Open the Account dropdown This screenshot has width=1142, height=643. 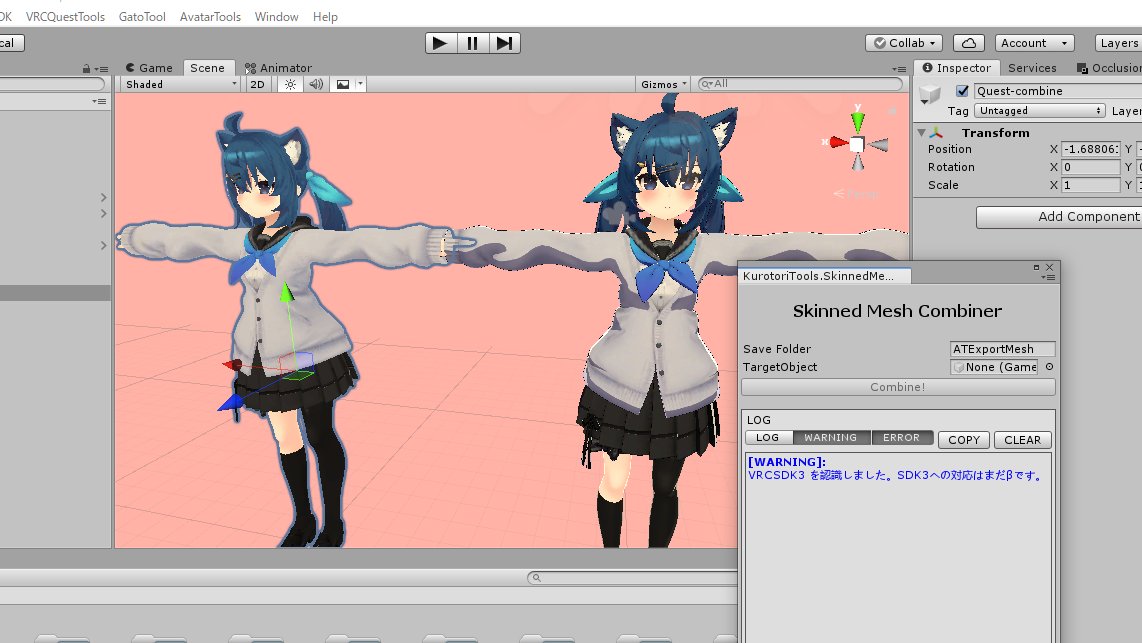pos(1034,43)
